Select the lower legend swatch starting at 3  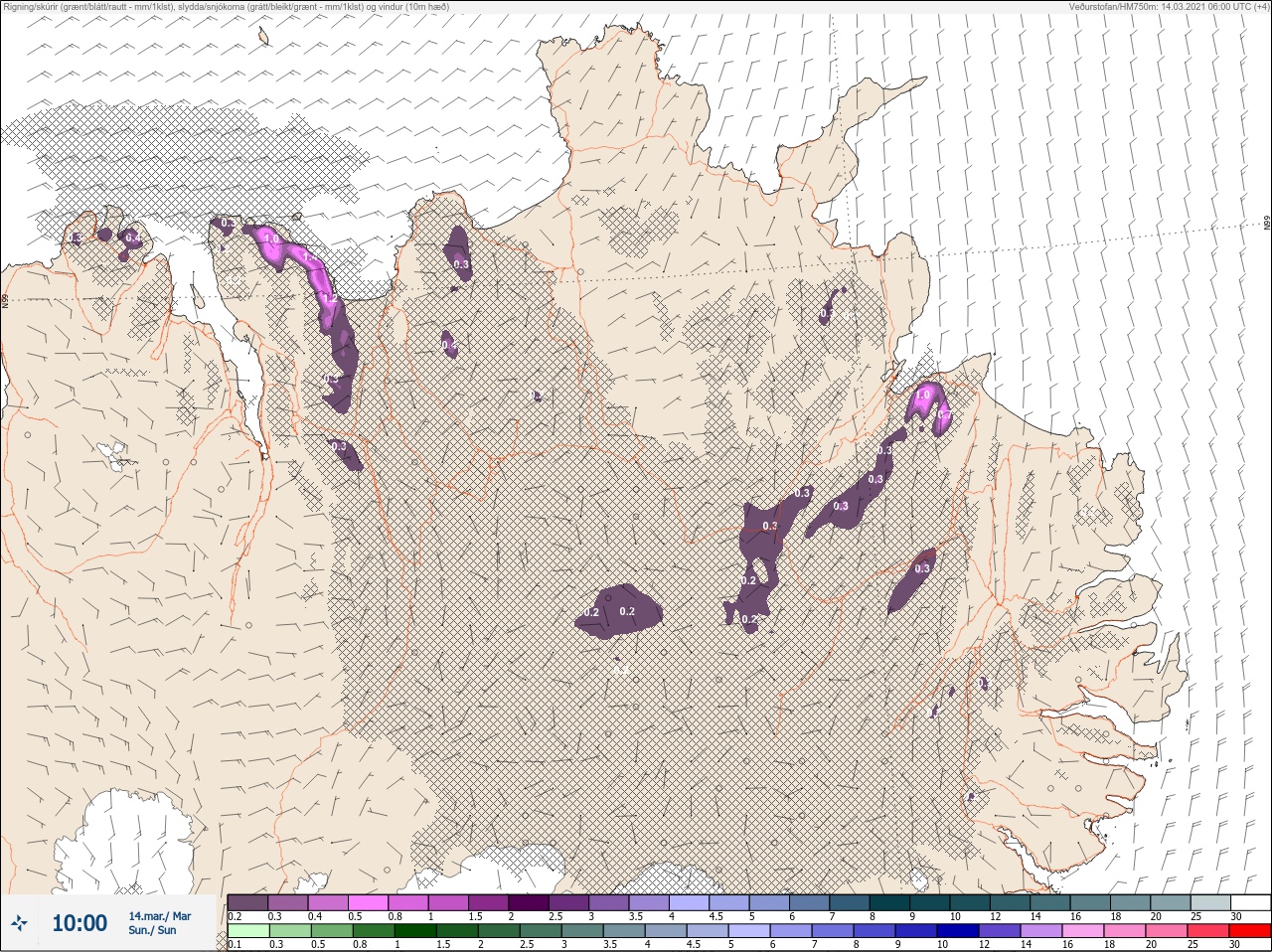[581, 932]
